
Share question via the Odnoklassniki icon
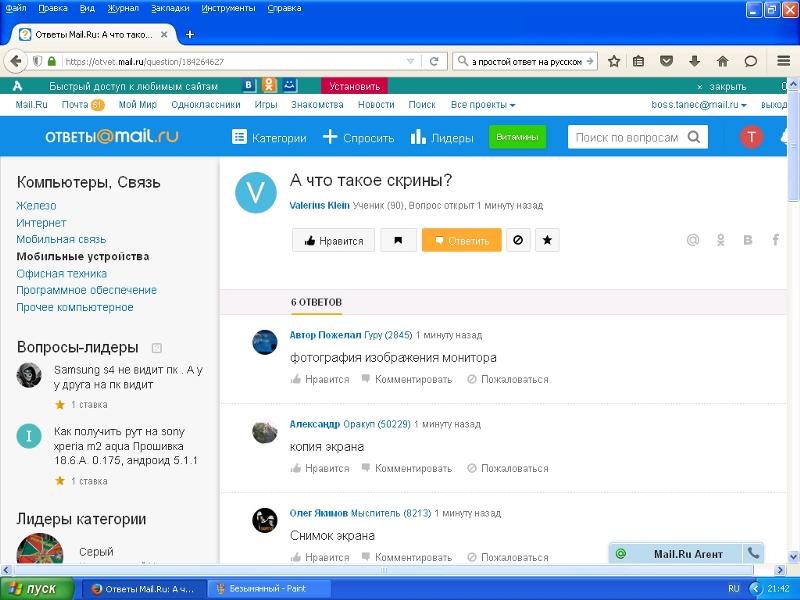click(720, 239)
